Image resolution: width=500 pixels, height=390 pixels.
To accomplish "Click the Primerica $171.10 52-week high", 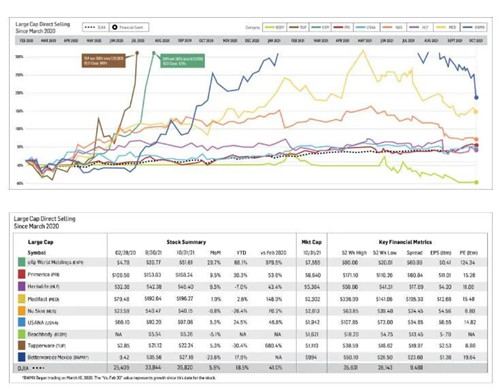I will 350,275.
